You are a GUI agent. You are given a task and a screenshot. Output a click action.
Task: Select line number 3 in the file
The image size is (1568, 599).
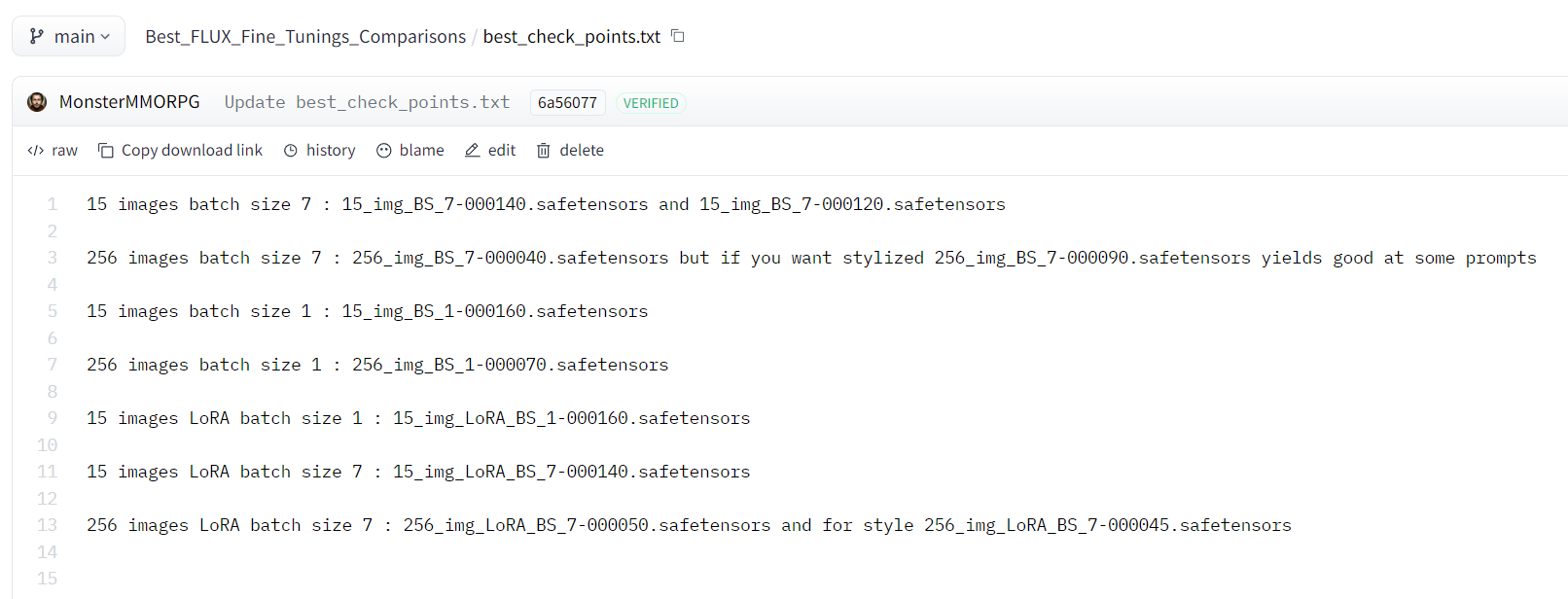(53, 258)
